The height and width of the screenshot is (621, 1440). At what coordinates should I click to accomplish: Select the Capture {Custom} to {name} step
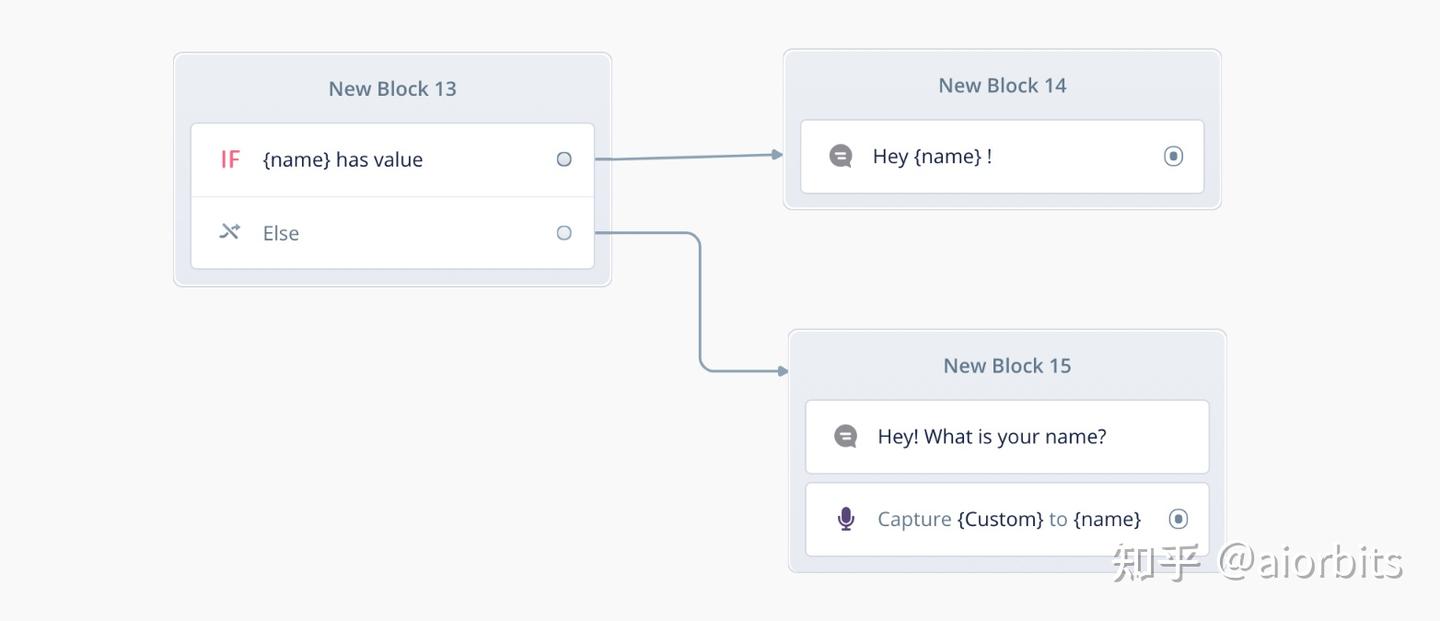tap(1009, 519)
